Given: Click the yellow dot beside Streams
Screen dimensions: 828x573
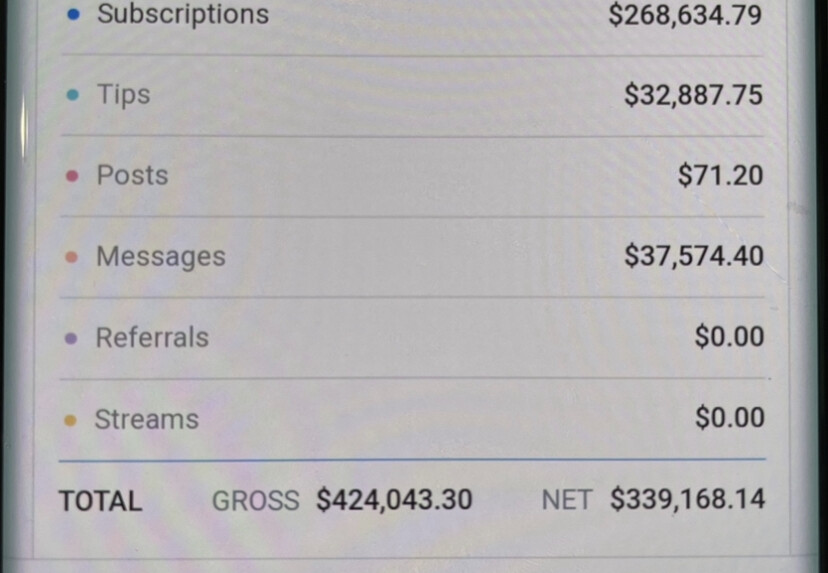Looking at the screenshot, I should [70, 420].
